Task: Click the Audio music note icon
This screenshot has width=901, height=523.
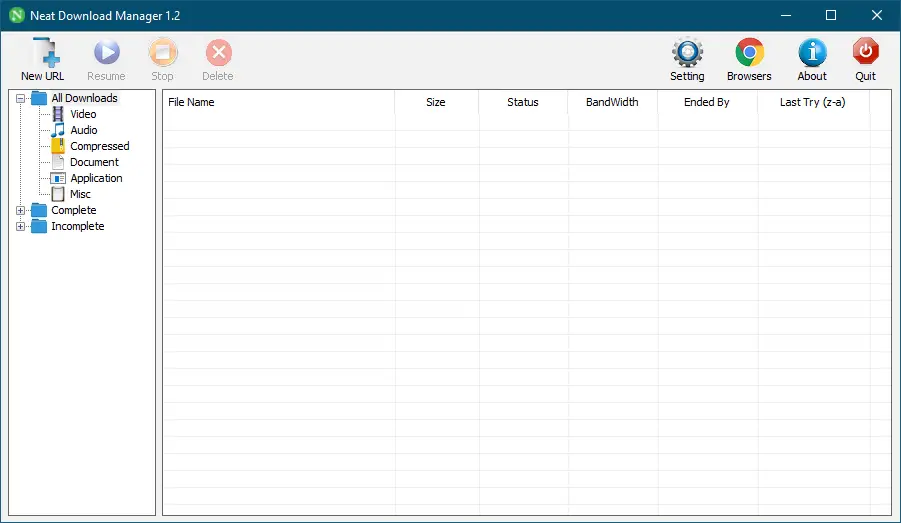Action: pos(58,130)
